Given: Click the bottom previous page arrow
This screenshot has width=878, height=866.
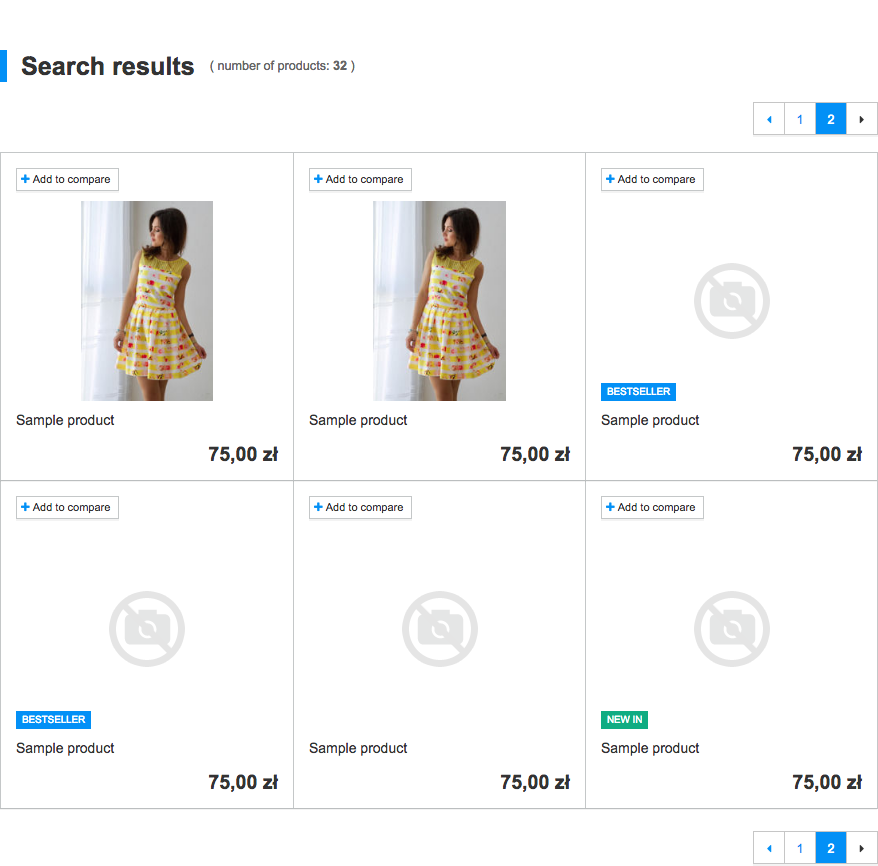Looking at the screenshot, I should [x=769, y=848].
